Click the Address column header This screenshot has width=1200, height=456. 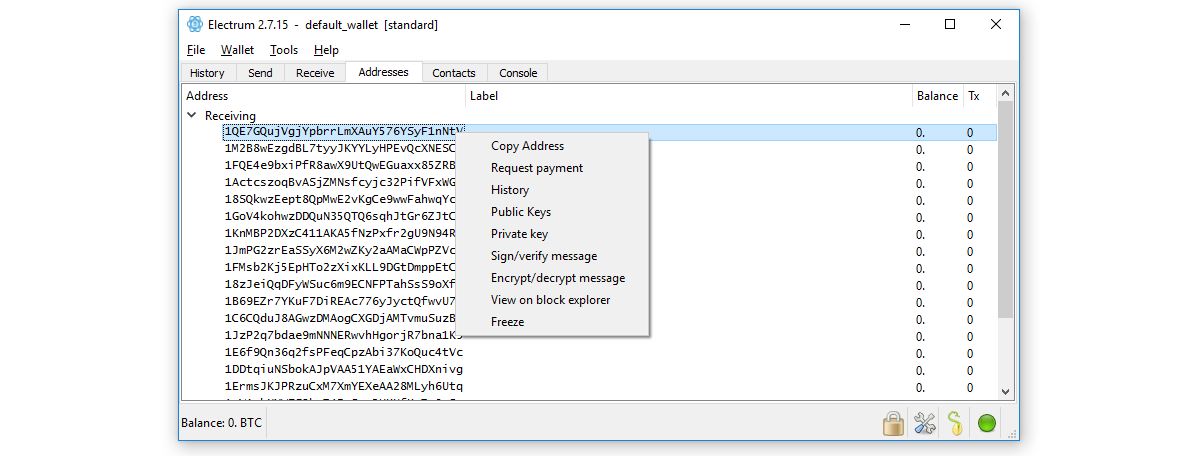[x=324, y=96]
